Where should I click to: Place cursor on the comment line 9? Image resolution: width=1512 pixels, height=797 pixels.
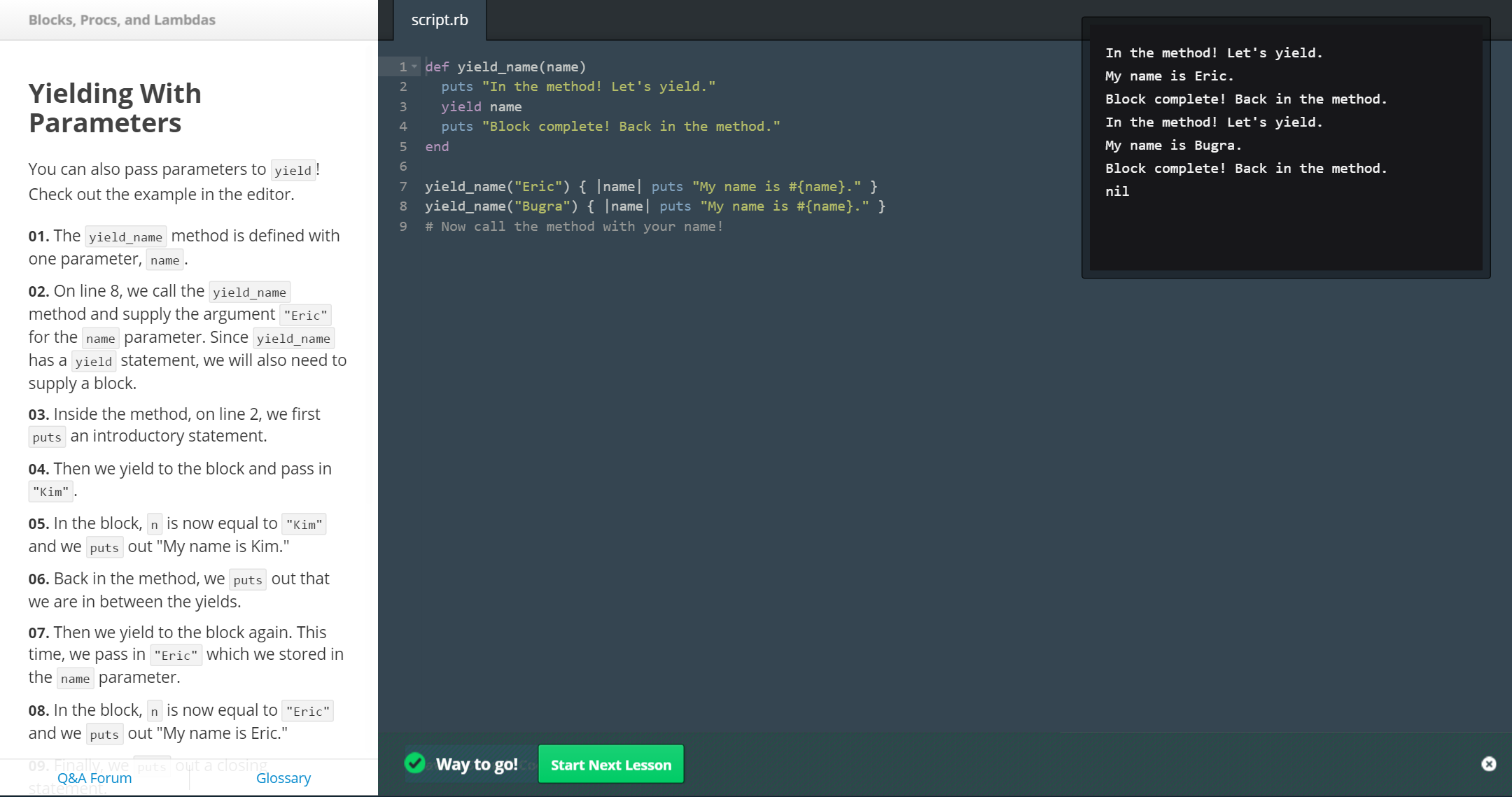(x=574, y=226)
